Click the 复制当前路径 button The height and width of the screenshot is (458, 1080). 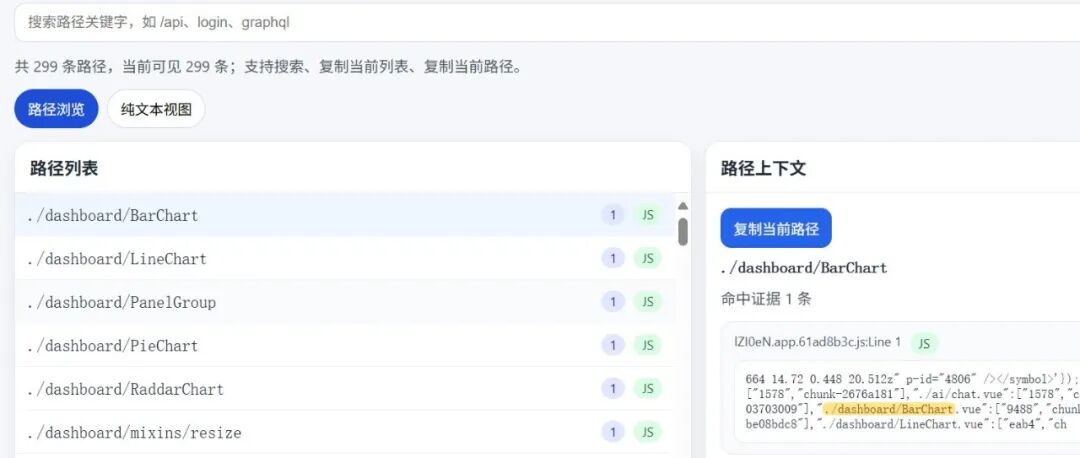776,228
